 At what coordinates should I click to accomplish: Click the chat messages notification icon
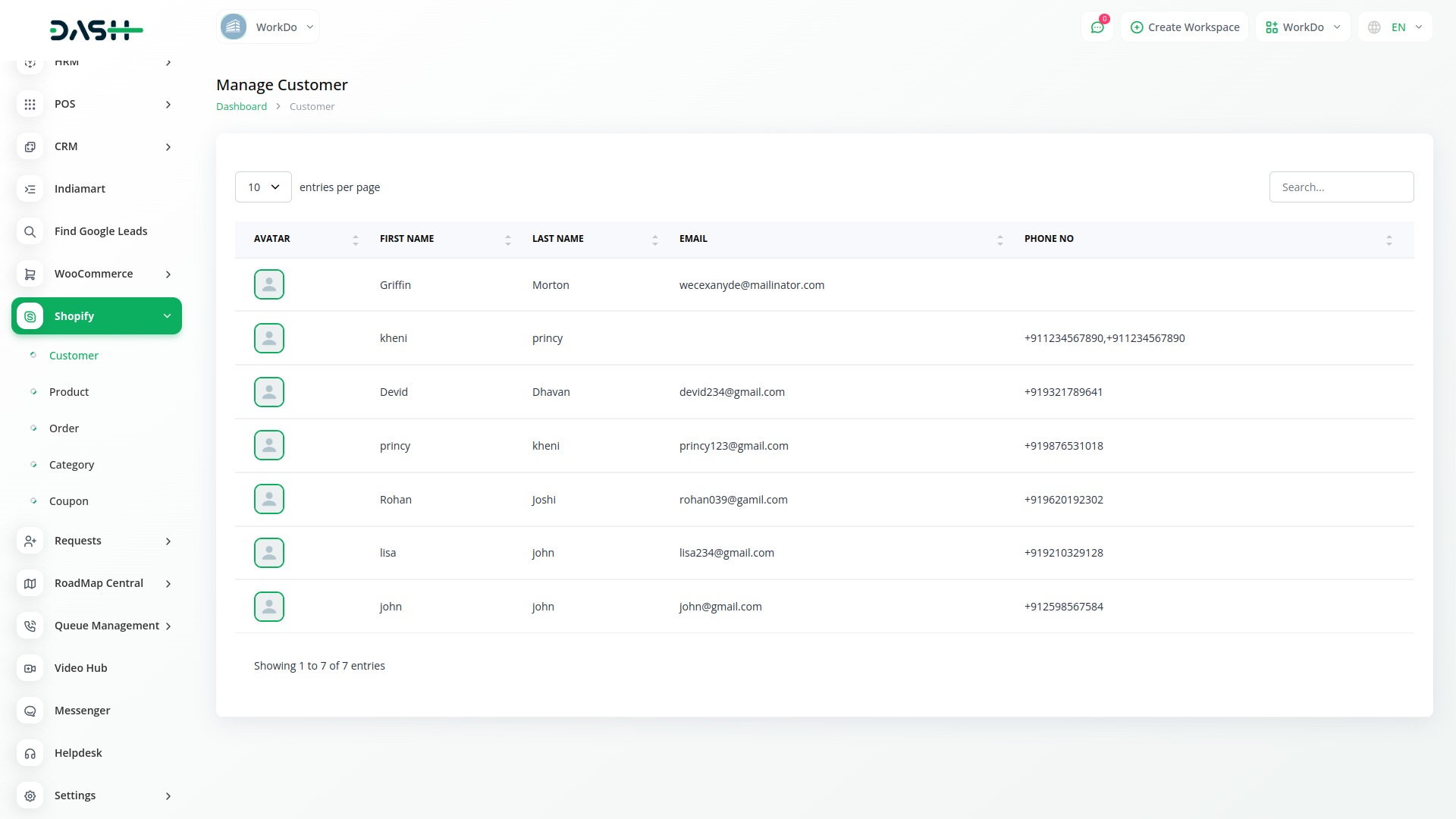coord(1097,27)
